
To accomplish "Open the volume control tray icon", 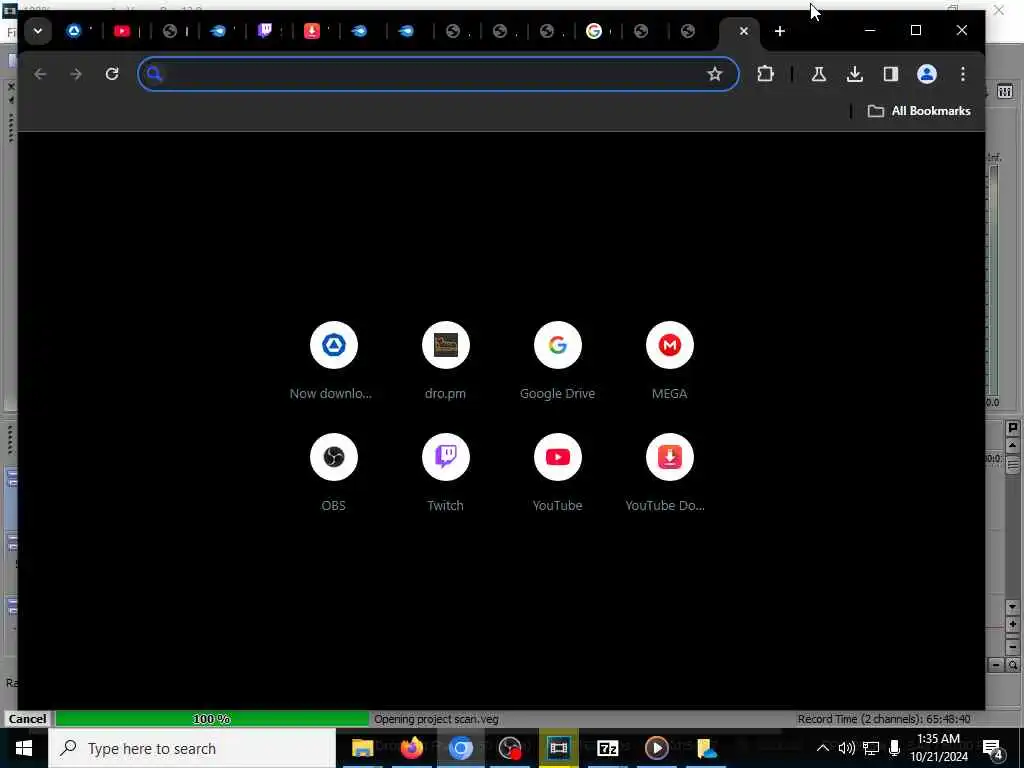I will (846, 748).
